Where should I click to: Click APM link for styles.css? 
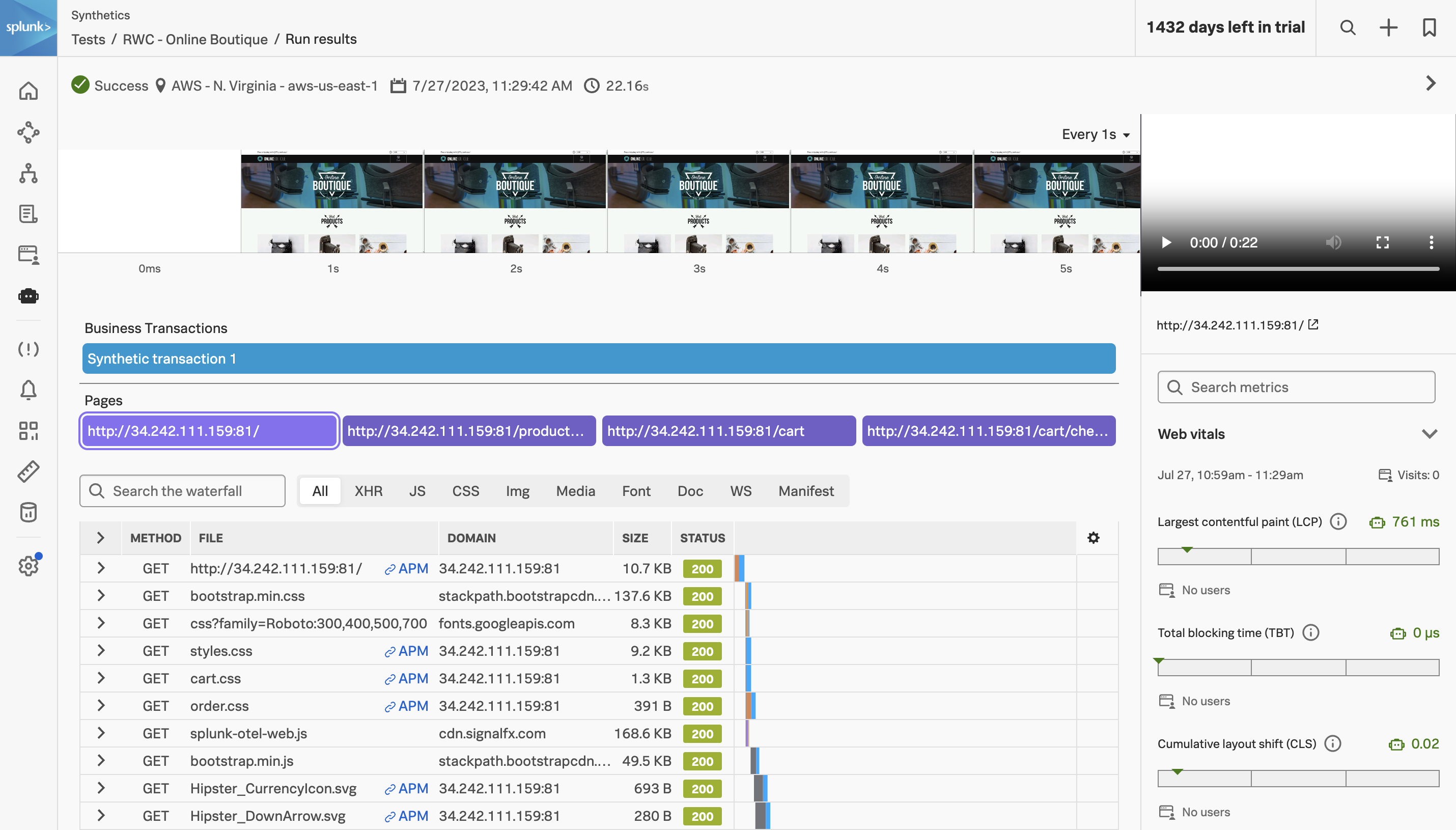tap(406, 651)
